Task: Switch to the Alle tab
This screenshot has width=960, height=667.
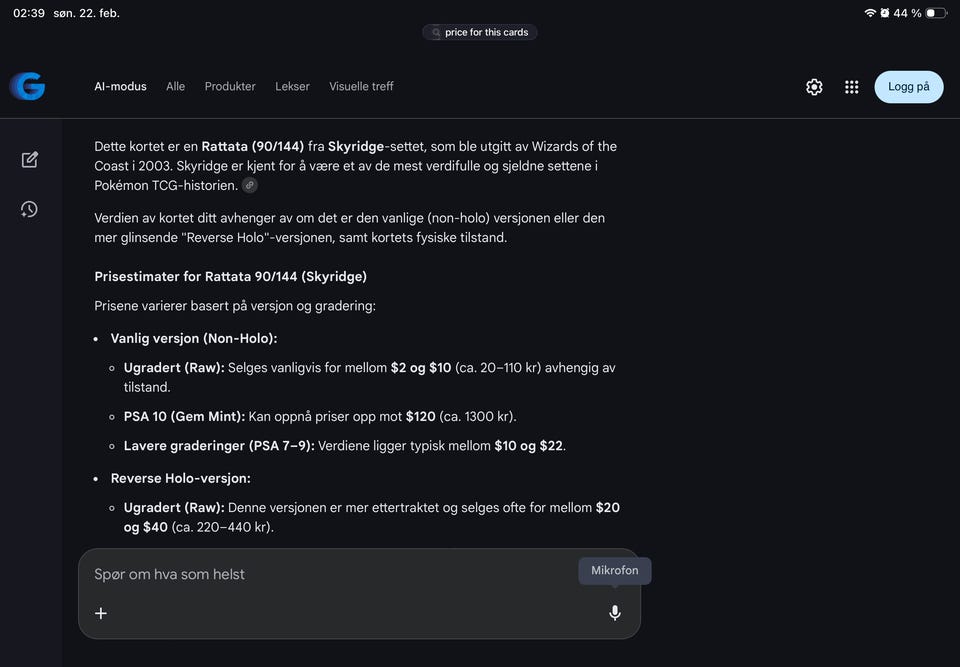Action: (176, 87)
